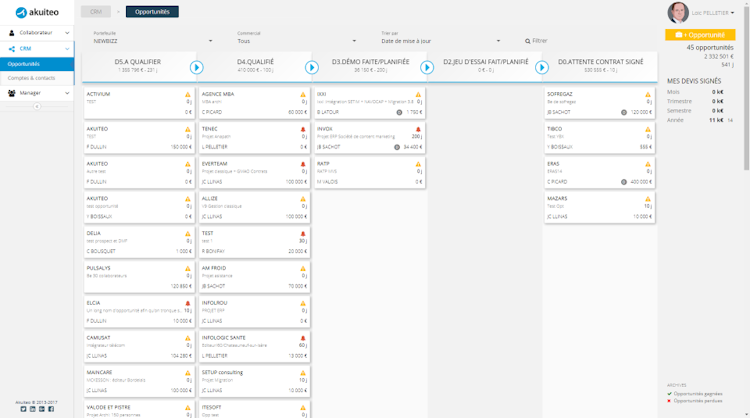Click the CRM breadcrumb

[96, 12]
